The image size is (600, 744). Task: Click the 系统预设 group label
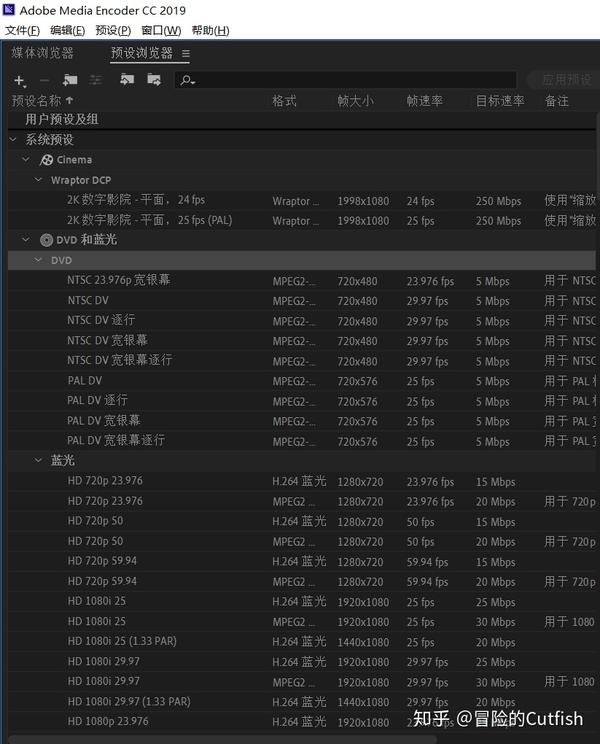pyautogui.click(x=49, y=140)
